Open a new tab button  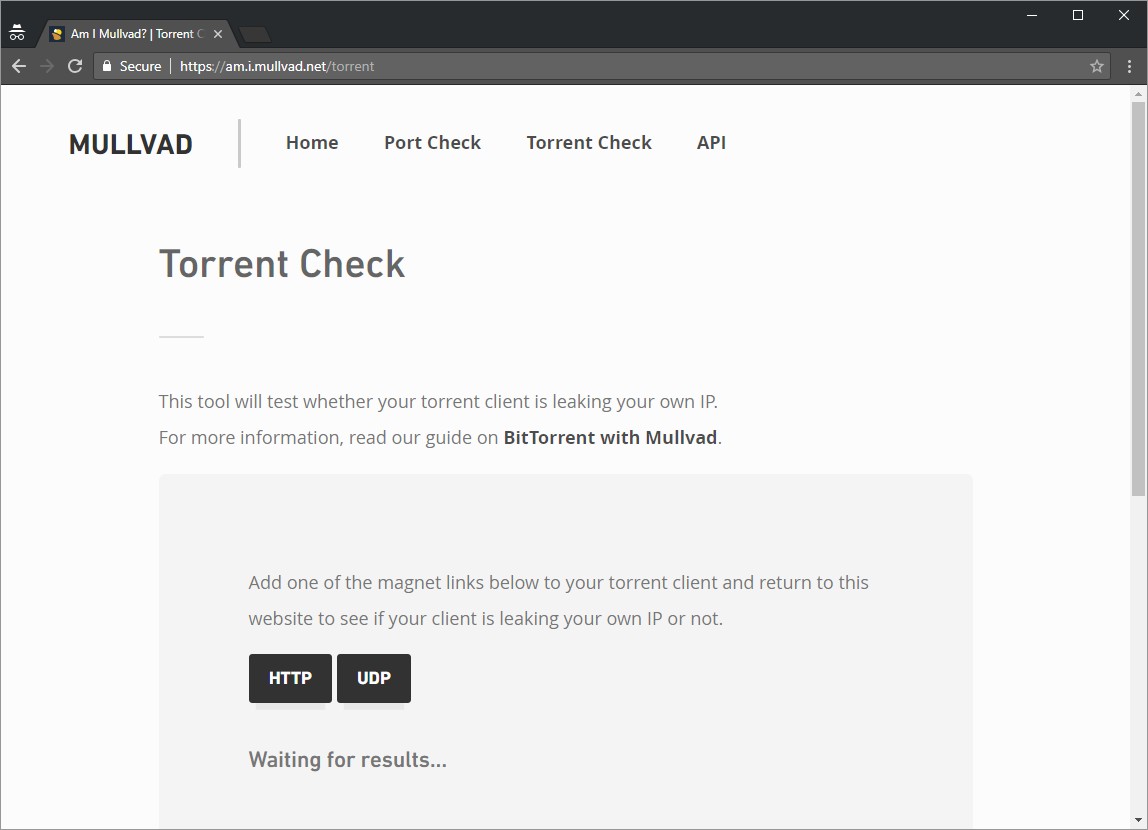[255, 34]
